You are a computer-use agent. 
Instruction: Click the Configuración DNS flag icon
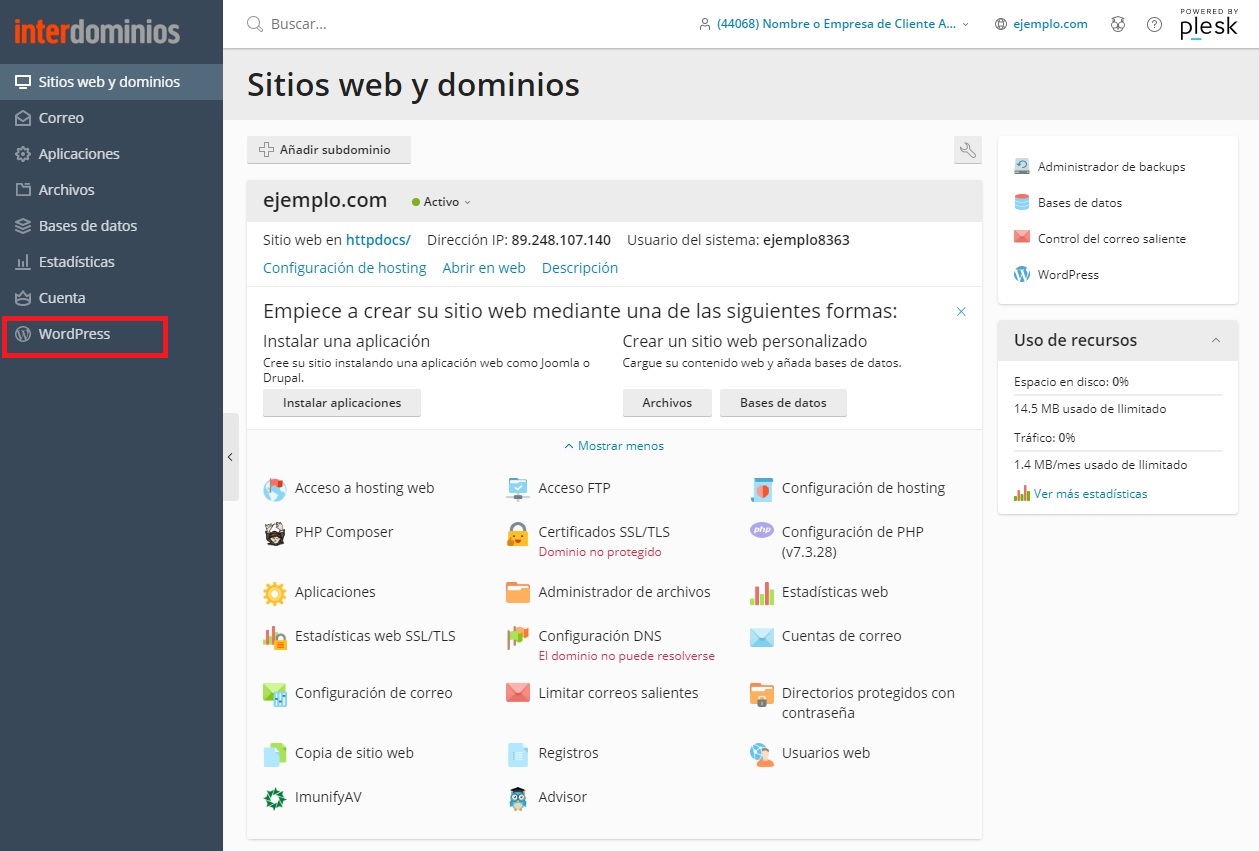pos(517,637)
